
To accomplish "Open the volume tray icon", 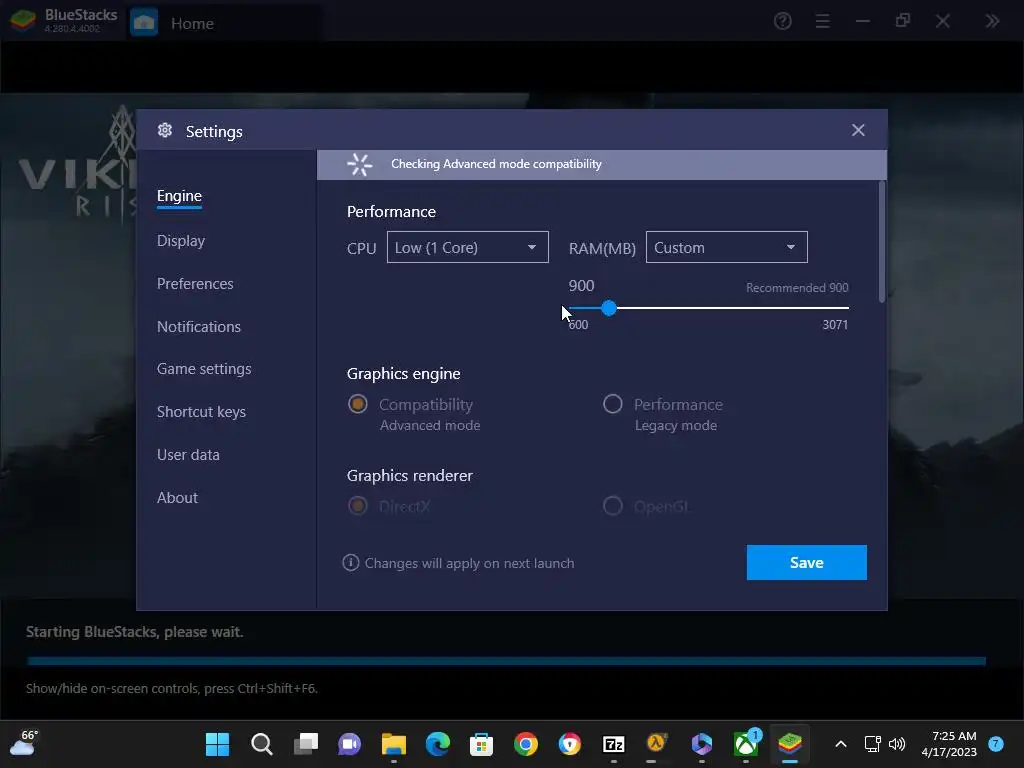I will (897, 744).
